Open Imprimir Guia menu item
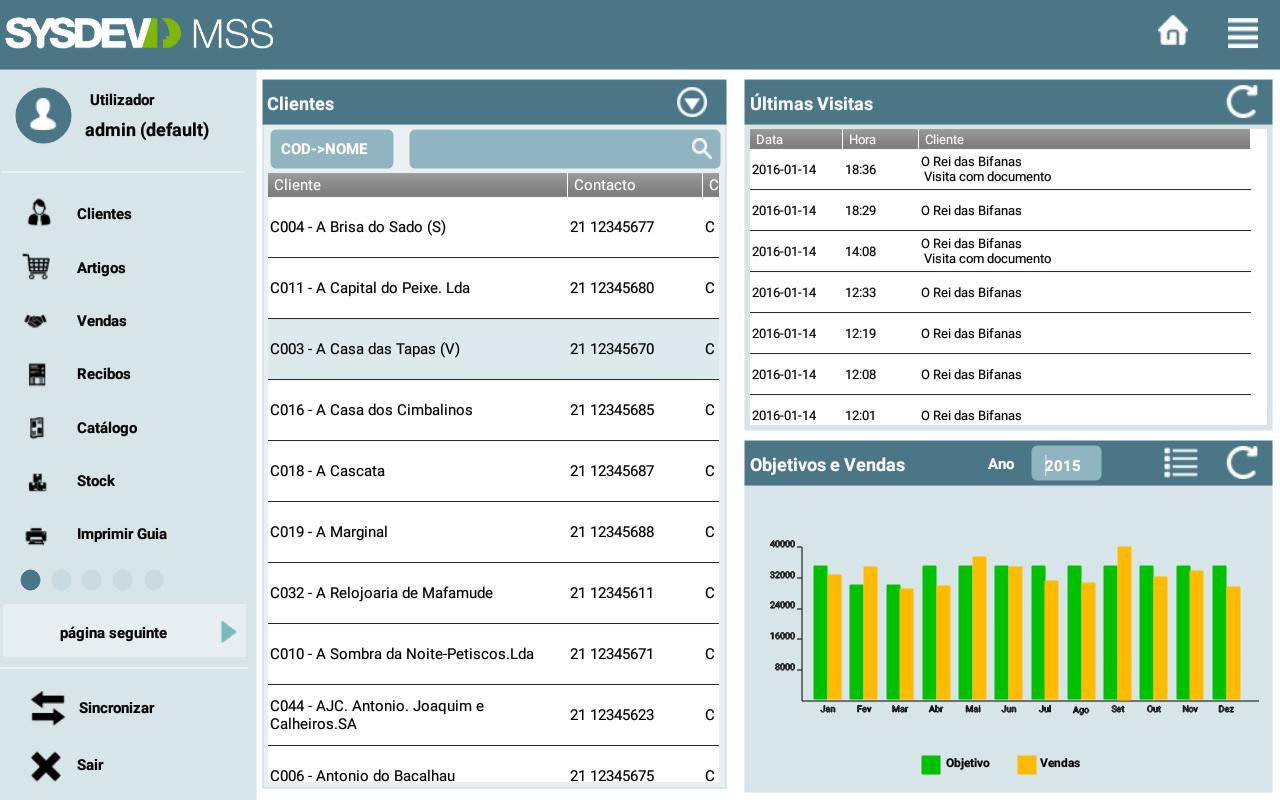The width and height of the screenshot is (1280, 800). (x=122, y=534)
